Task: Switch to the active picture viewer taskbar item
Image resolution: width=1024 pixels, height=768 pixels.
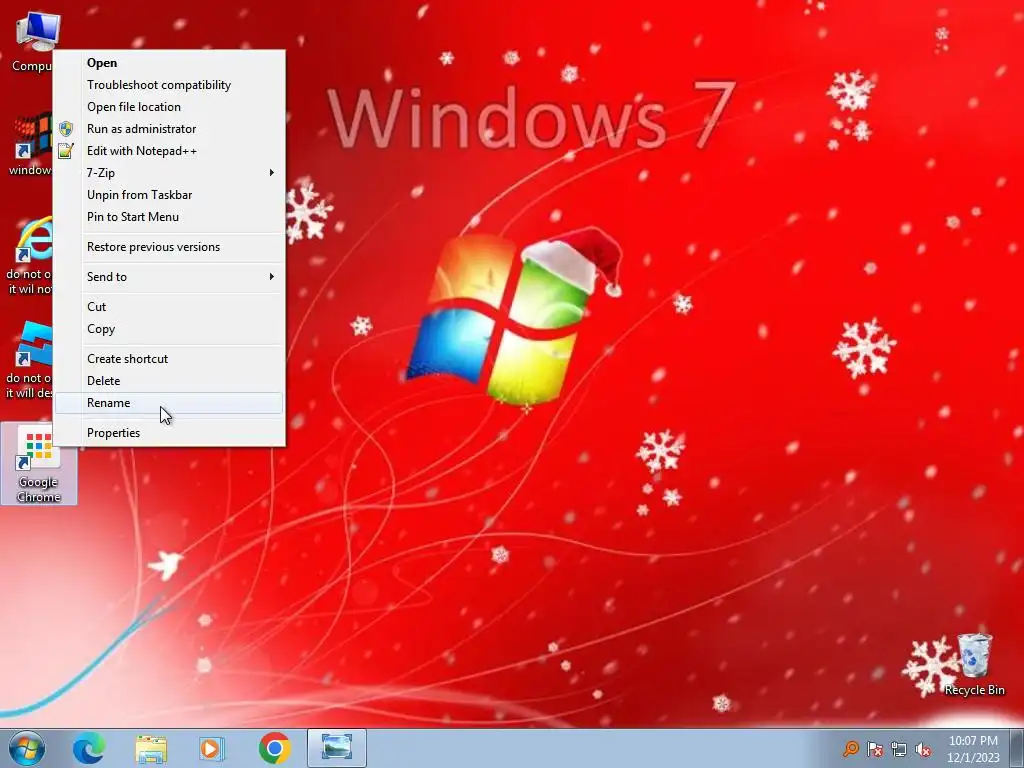Action: click(337, 748)
